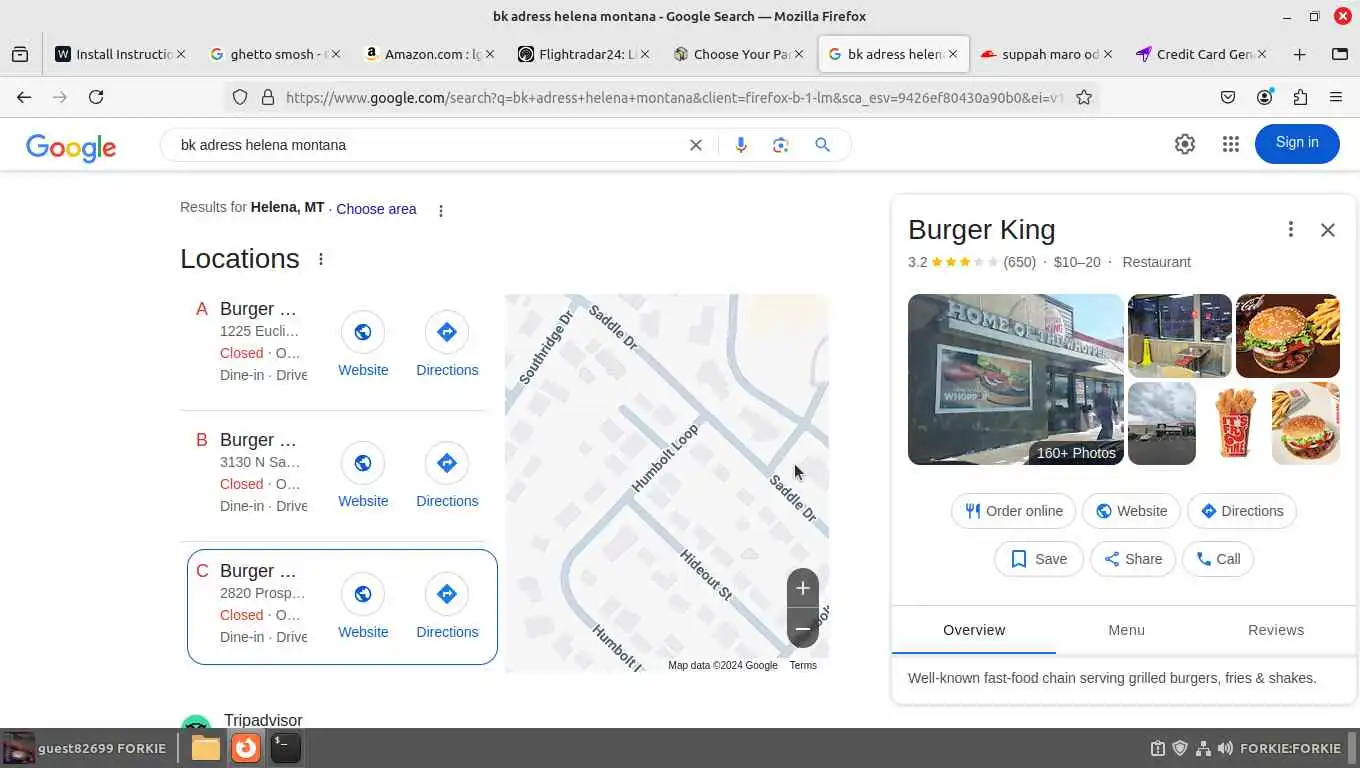Zoom out on the map

click(803, 629)
